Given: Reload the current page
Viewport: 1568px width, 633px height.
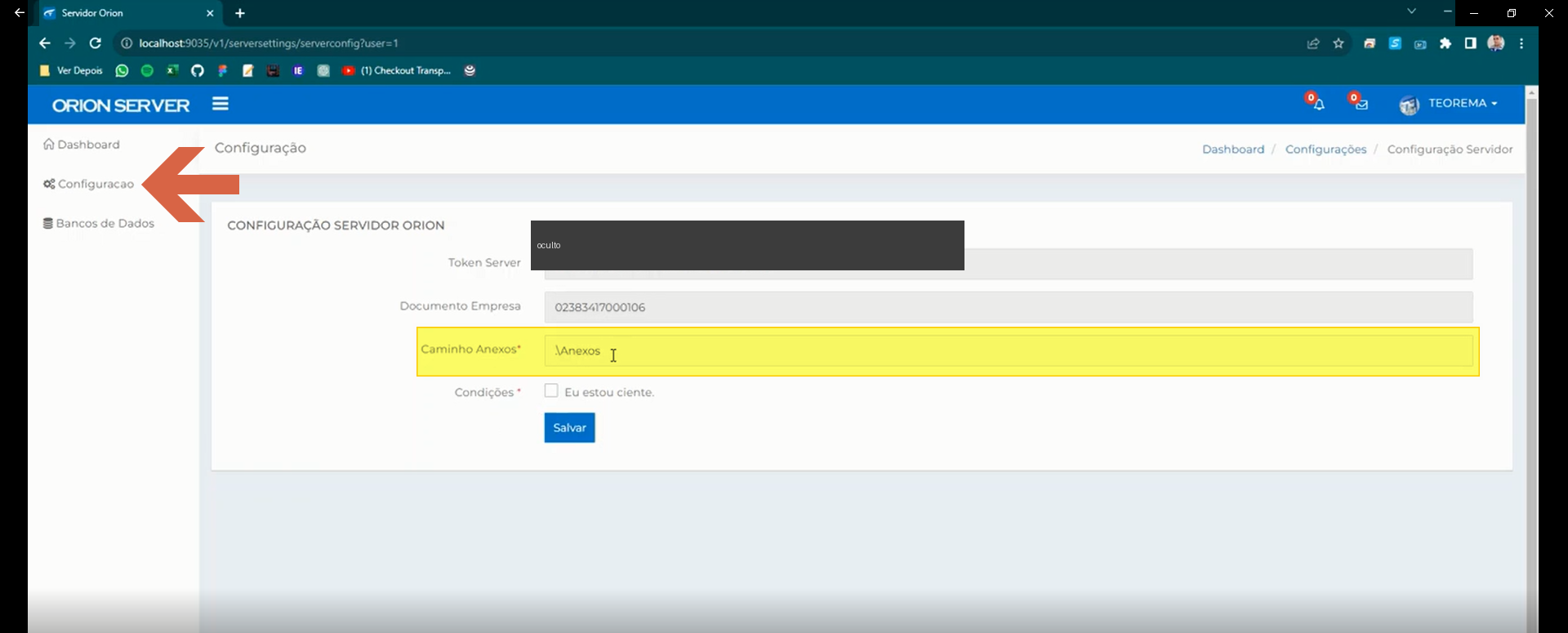Looking at the screenshot, I should [x=96, y=43].
